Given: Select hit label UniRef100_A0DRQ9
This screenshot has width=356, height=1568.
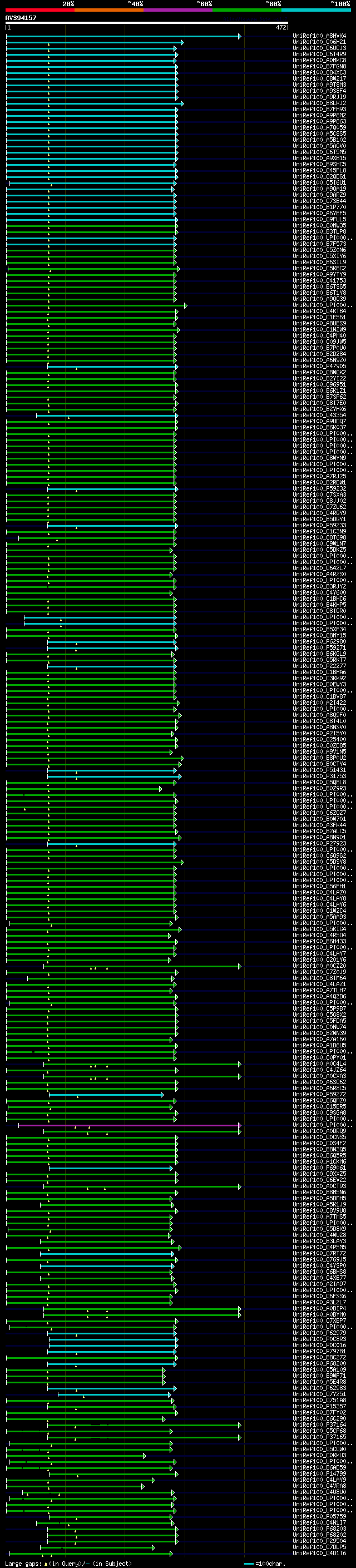Looking at the screenshot, I should (x=319, y=1131).
